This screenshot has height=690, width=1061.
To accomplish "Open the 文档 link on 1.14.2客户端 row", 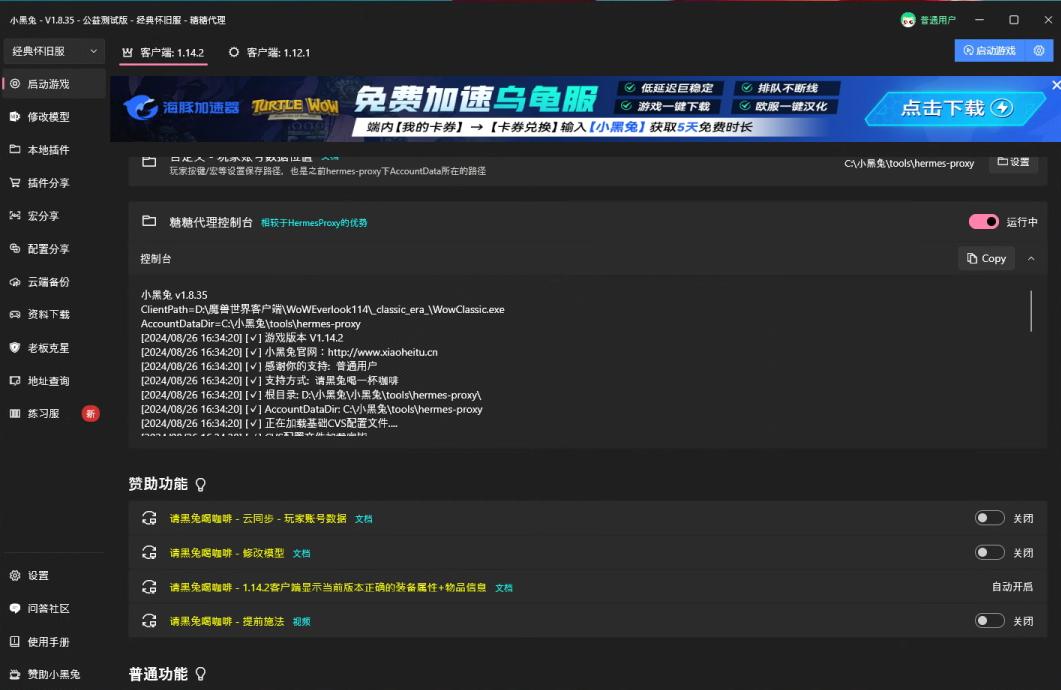I will pos(503,588).
